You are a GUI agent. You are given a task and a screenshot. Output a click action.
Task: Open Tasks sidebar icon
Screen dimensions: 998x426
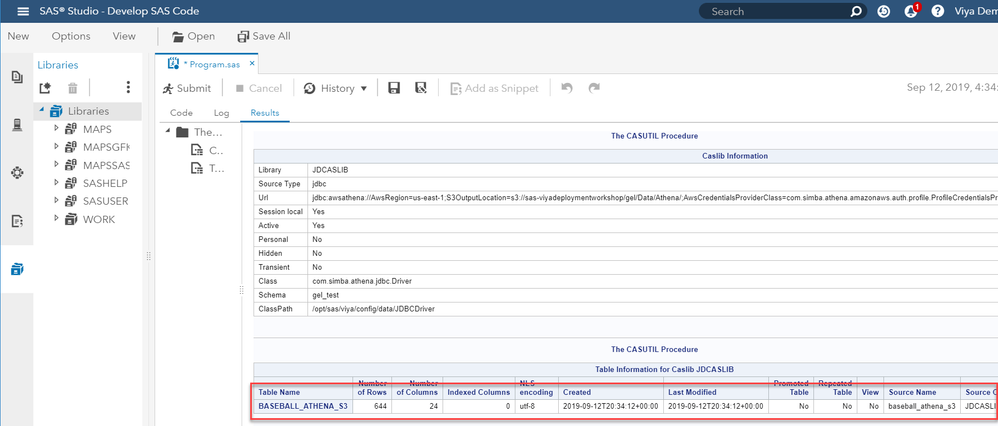point(17,173)
